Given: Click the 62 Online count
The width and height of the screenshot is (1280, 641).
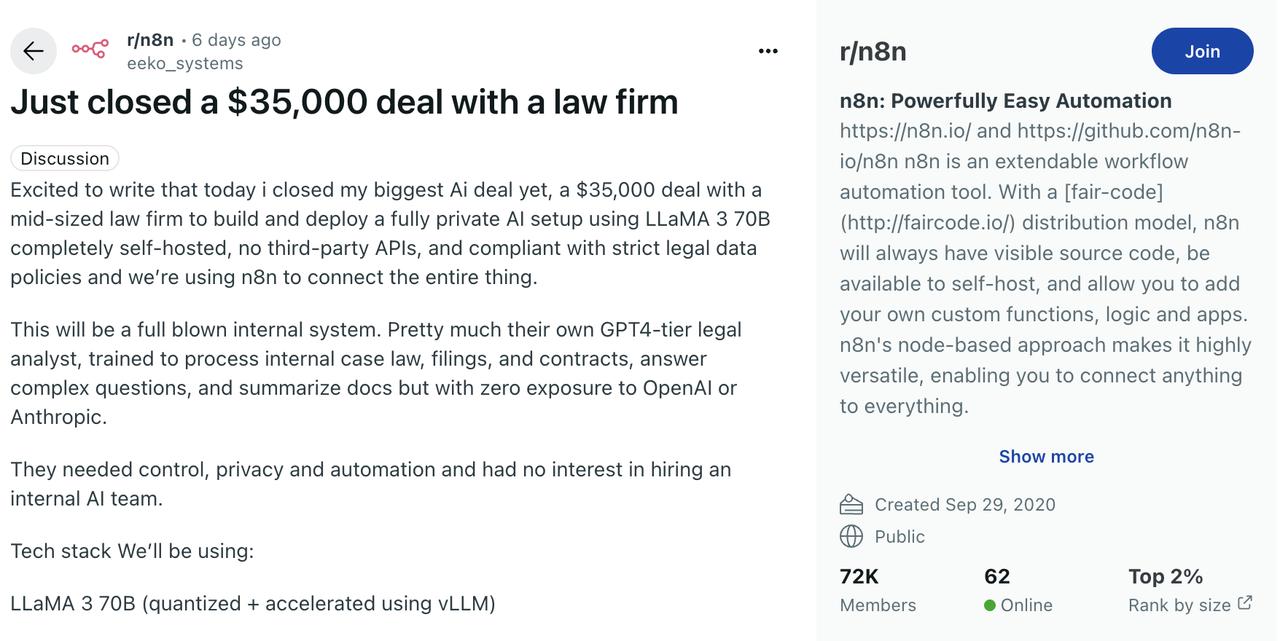Looking at the screenshot, I should point(1018,590).
